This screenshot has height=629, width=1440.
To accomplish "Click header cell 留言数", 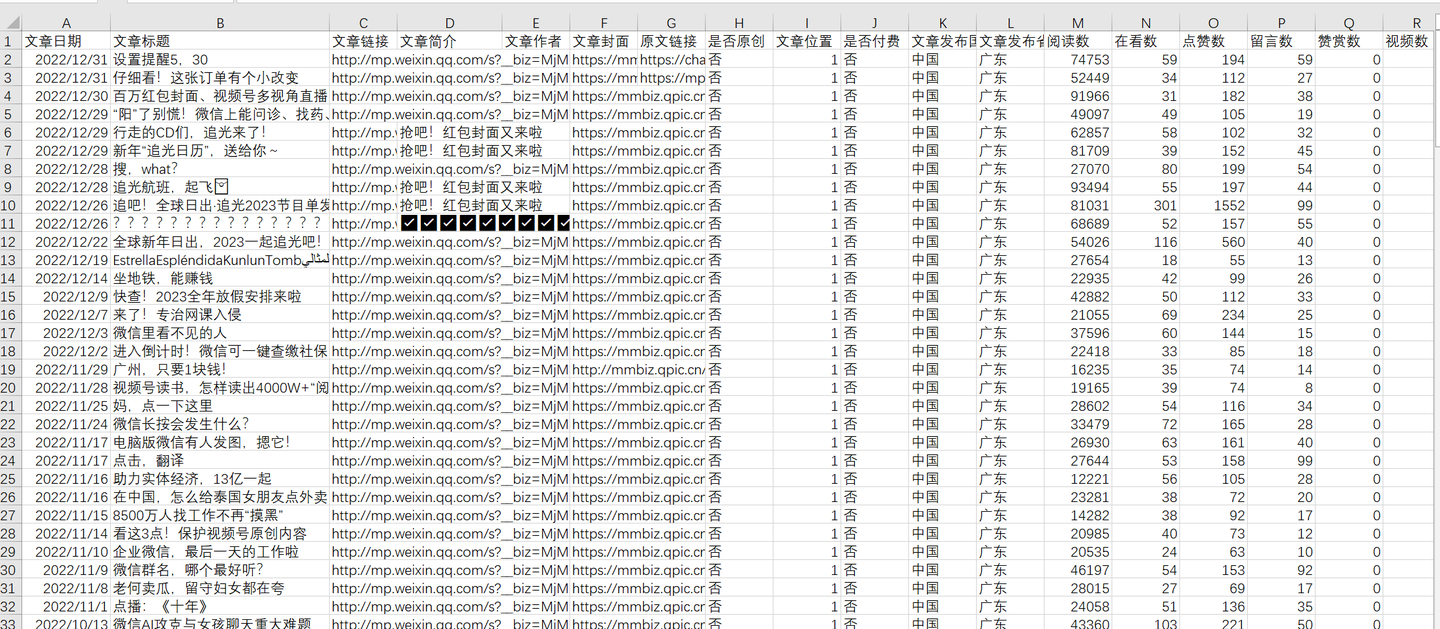I will 1281,41.
